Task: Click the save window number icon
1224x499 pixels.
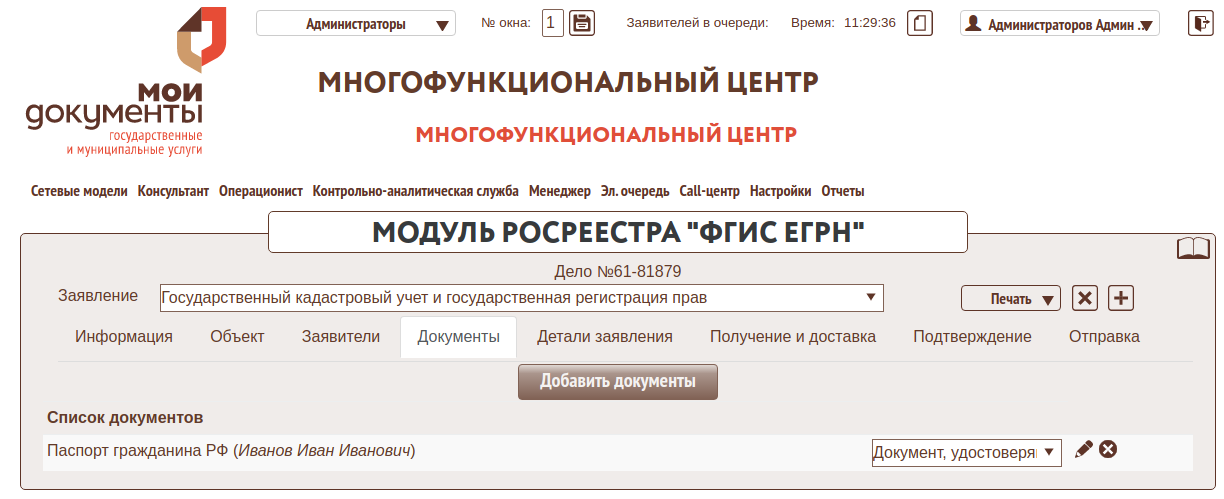Action: pos(582,23)
